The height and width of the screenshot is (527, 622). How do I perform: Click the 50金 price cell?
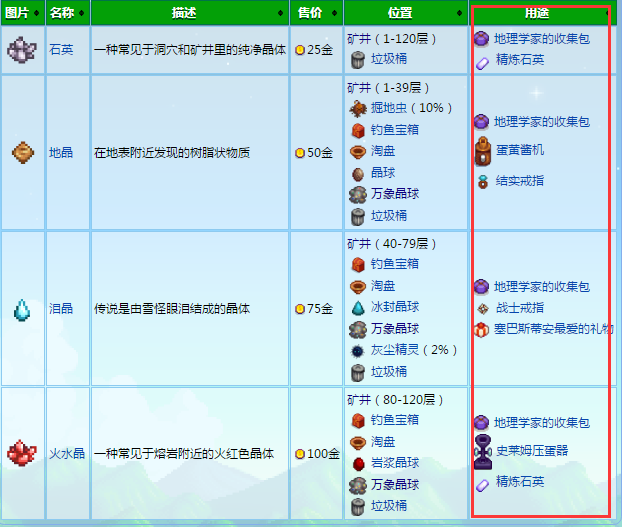(x=317, y=153)
